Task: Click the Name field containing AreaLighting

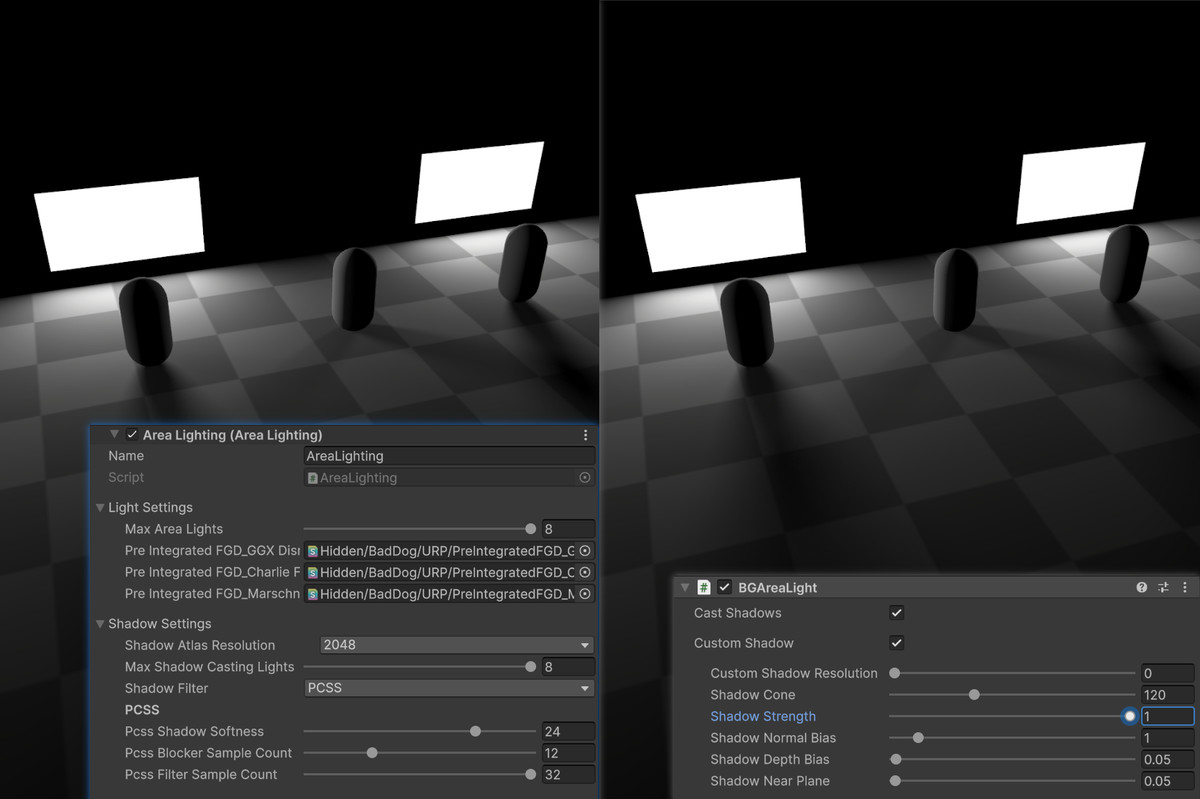Action: point(448,456)
